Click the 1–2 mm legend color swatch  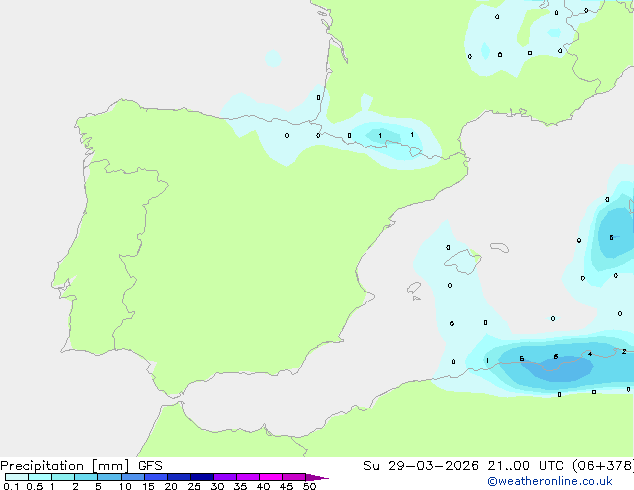click(63, 477)
